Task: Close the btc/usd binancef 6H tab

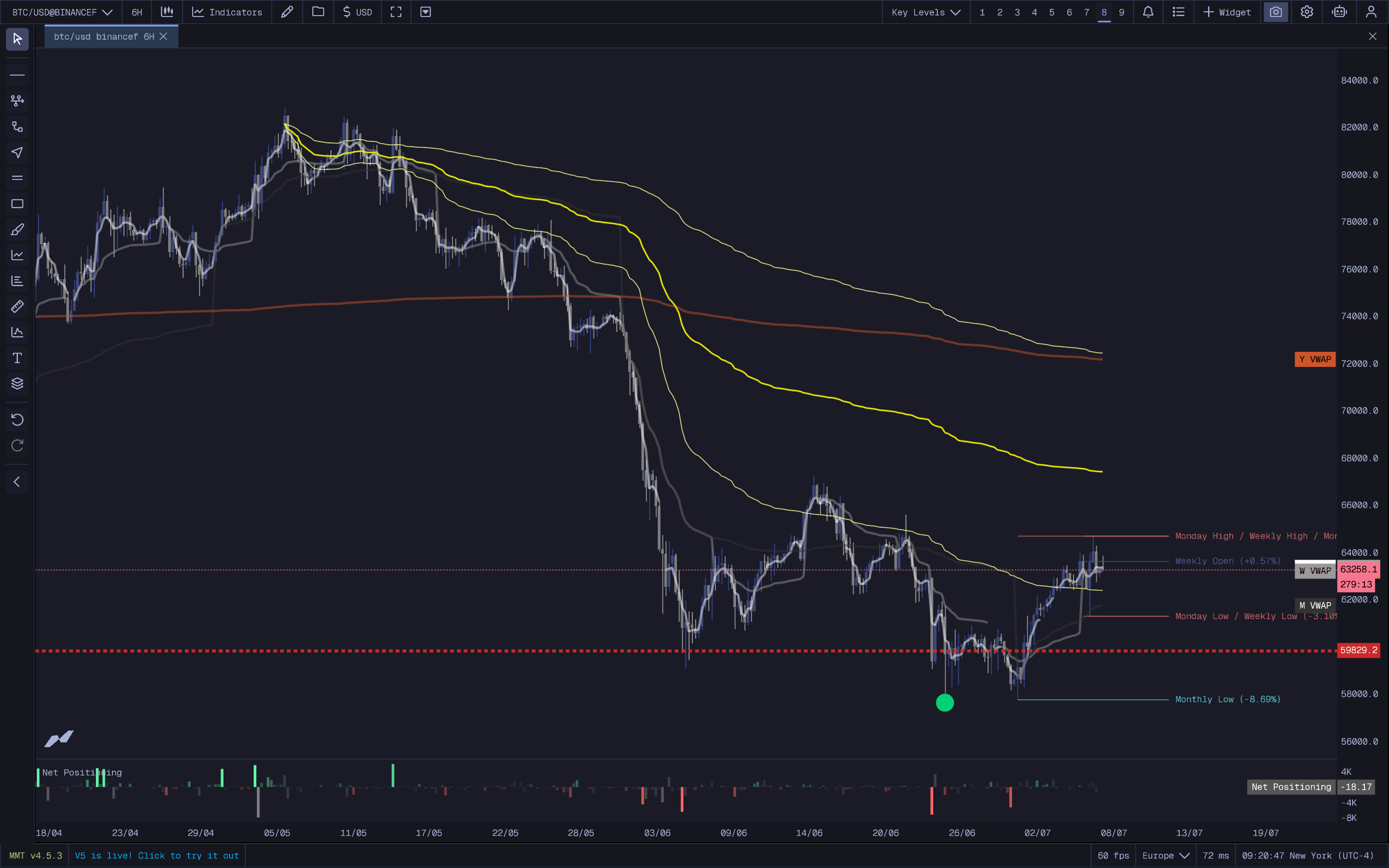Action: 163,37
